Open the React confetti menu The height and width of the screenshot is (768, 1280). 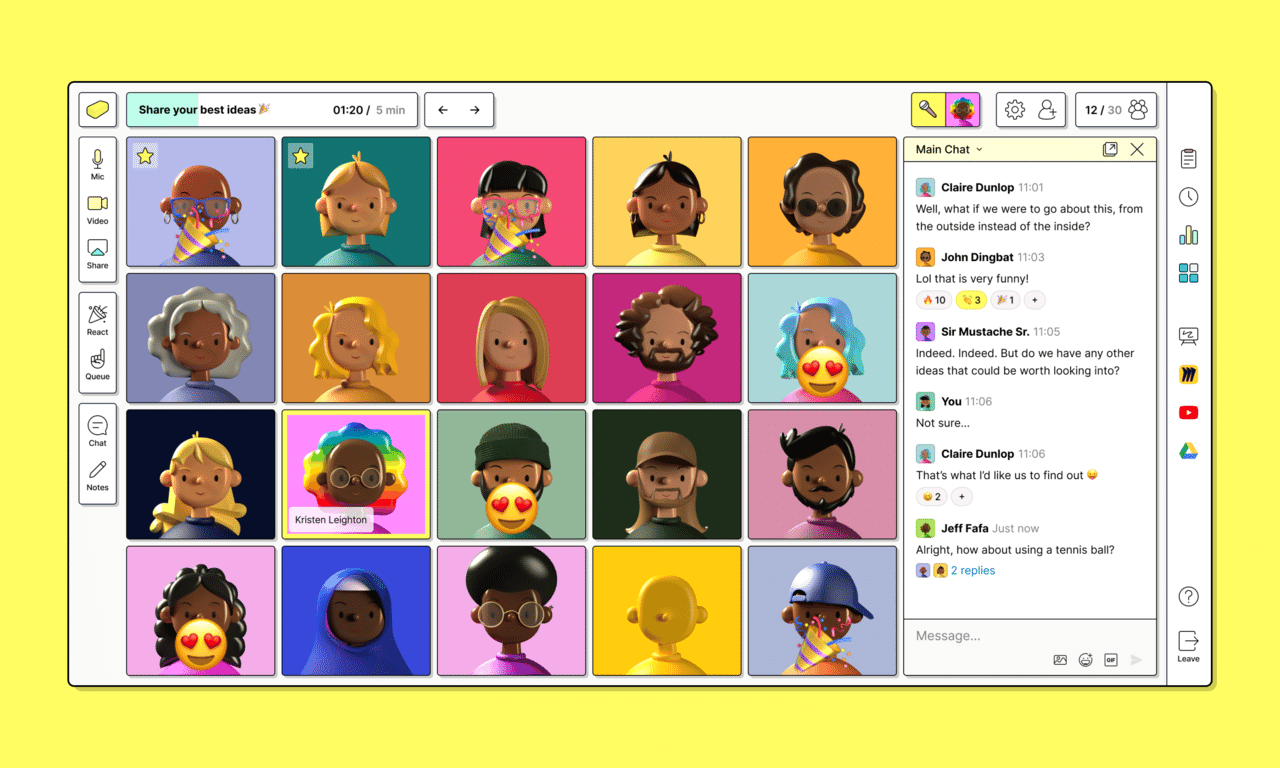click(97, 319)
